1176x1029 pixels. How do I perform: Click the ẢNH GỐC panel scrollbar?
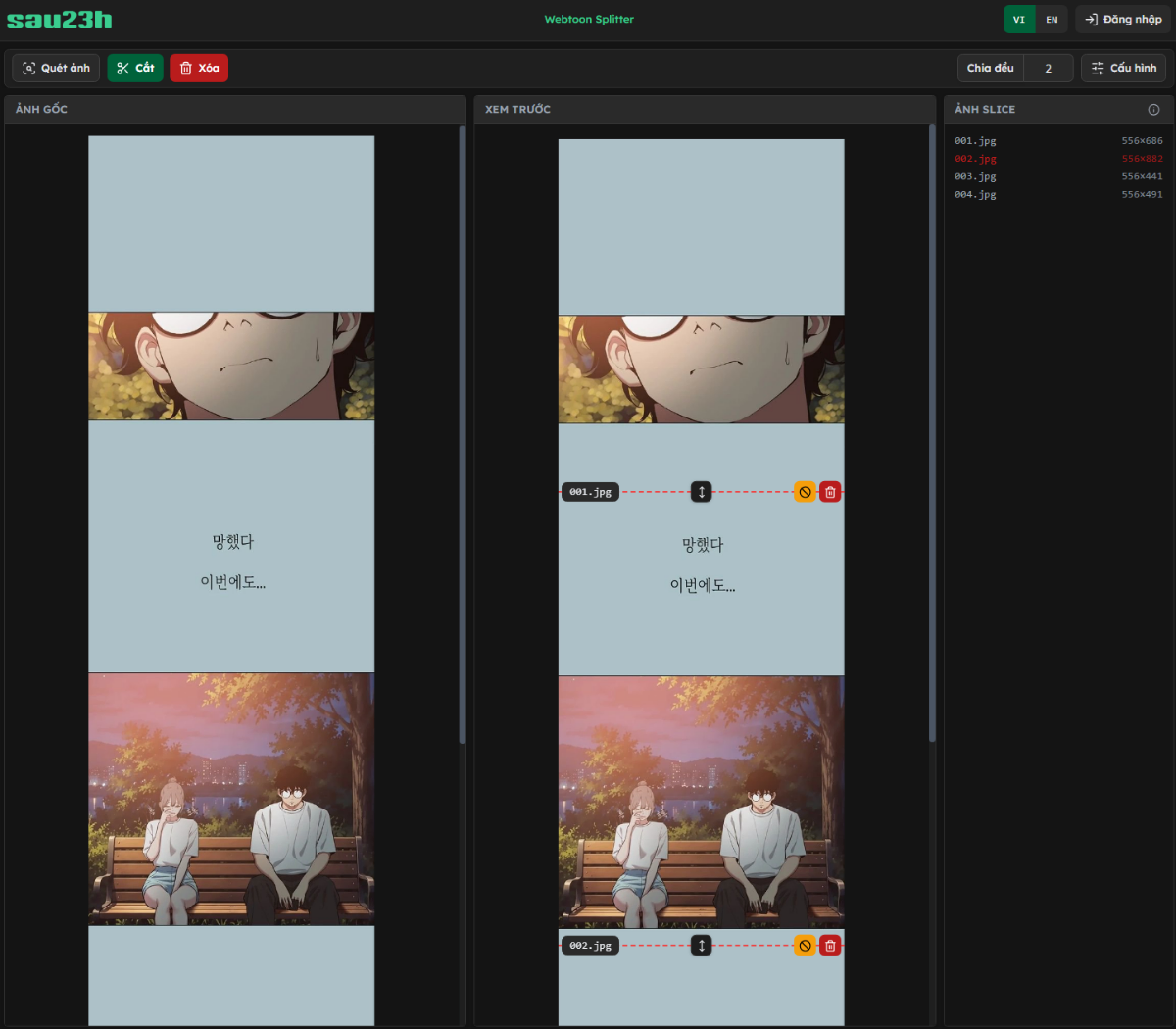tap(462, 434)
